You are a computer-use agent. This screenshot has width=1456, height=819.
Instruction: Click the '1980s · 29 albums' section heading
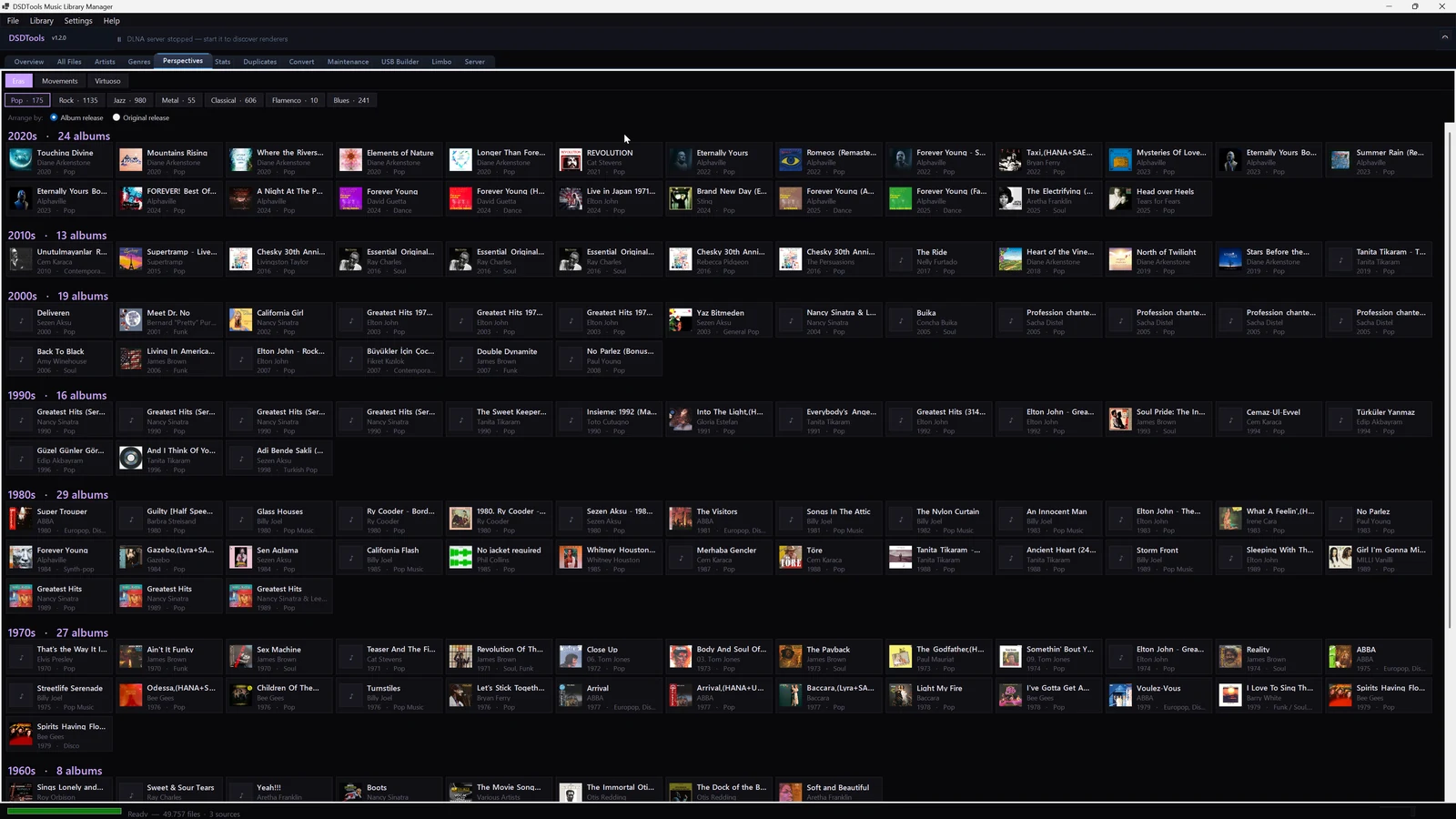[x=58, y=495]
